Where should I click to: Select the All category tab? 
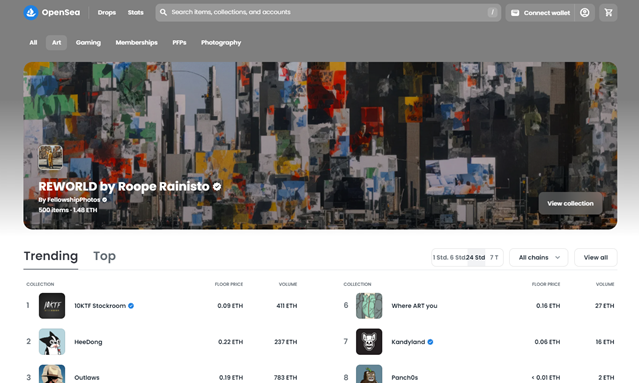(33, 42)
